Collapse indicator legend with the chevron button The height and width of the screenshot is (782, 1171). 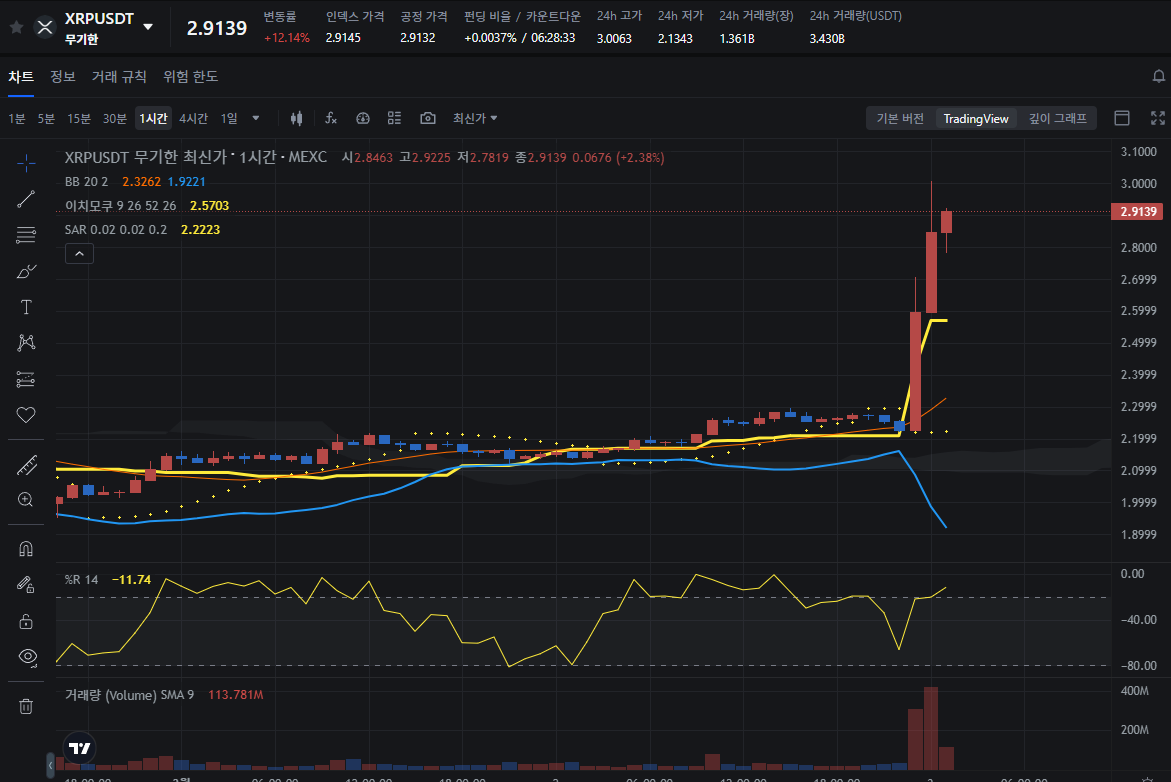[x=79, y=254]
